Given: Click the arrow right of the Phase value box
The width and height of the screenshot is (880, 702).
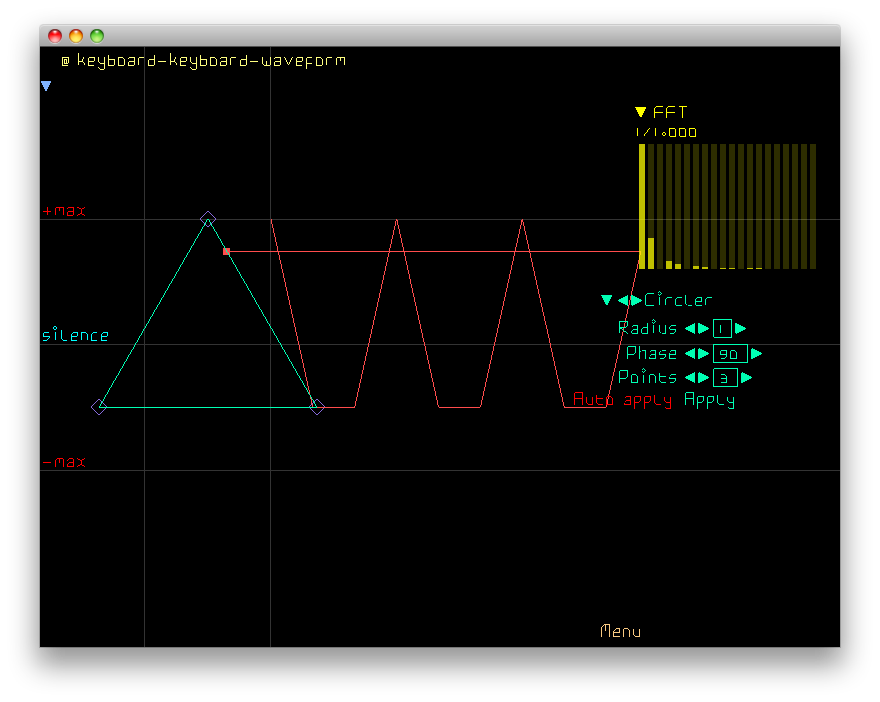Looking at the screenshot, I should pos(757,354).
